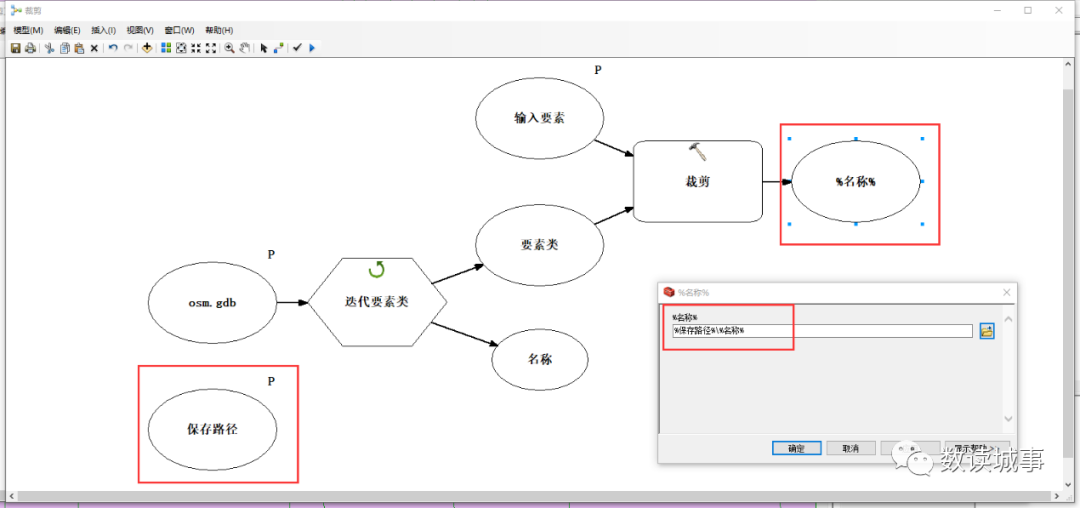Click the folder browse icon in the dialog
Screen dimensions: 1080x508
coord(987,331)
